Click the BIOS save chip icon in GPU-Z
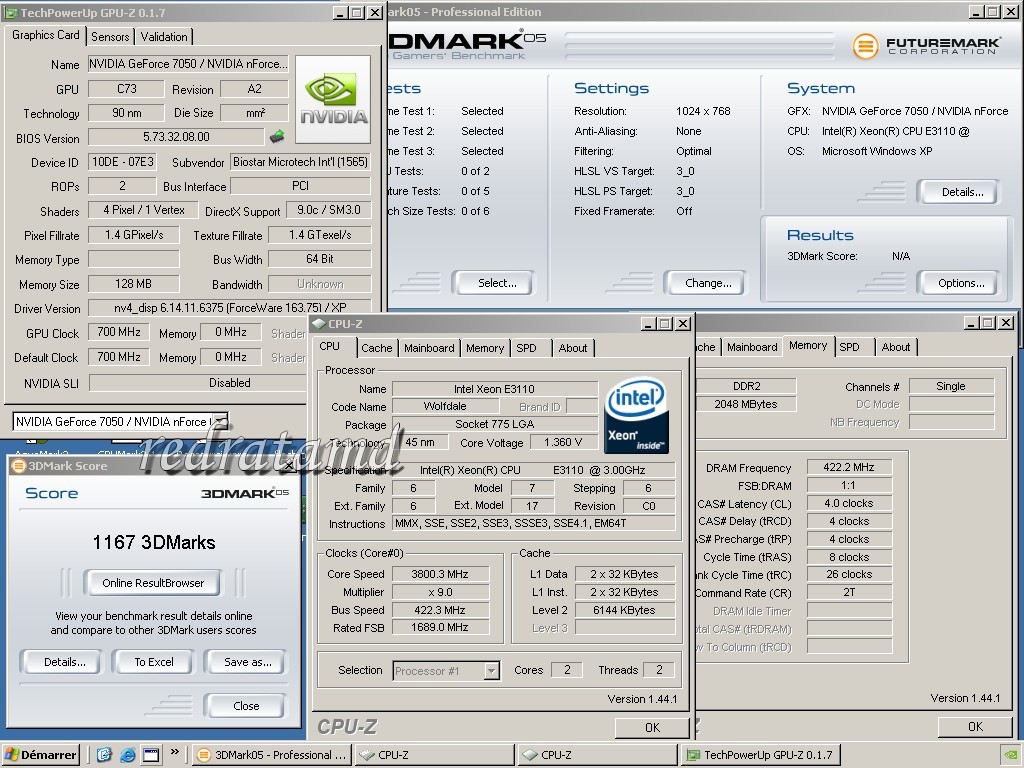Image resolution: width=1024 pixels, height=768 pixels. pyautogui.click(x=277, y=136)
